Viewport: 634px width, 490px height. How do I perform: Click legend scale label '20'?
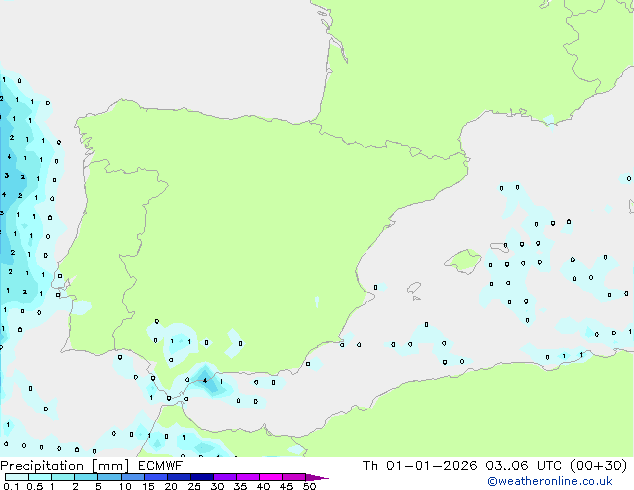[x=171, y=486]
